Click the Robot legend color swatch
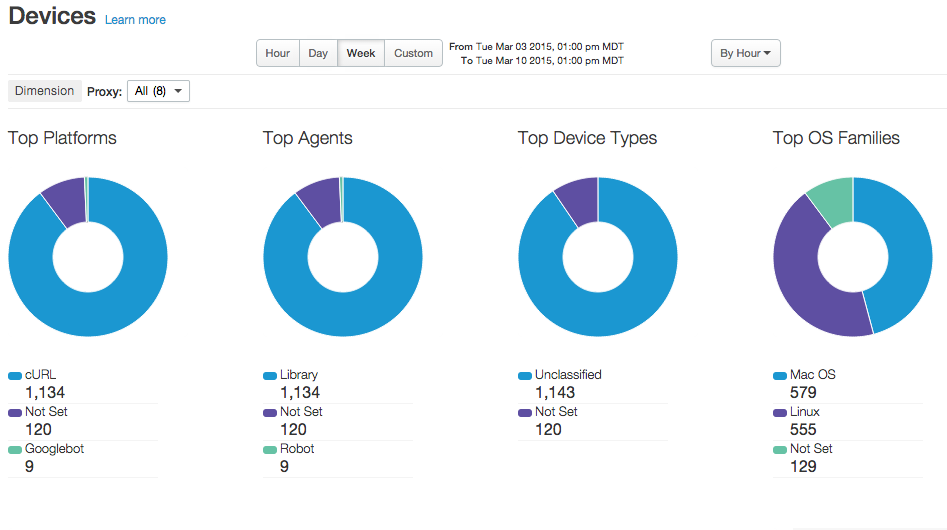 pos(270,450)
